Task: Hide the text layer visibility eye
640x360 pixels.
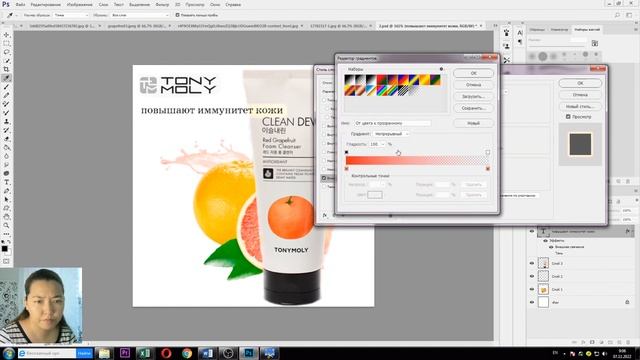Action: 532,231
